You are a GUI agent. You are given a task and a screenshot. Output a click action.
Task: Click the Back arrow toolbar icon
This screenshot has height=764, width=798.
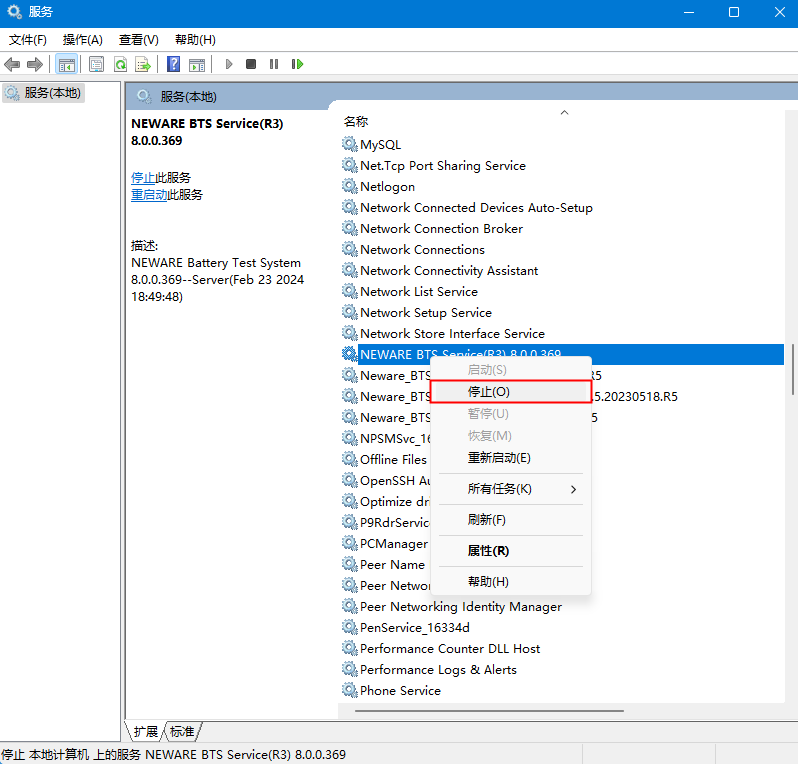pyautogui.click(x=12, y=65)
